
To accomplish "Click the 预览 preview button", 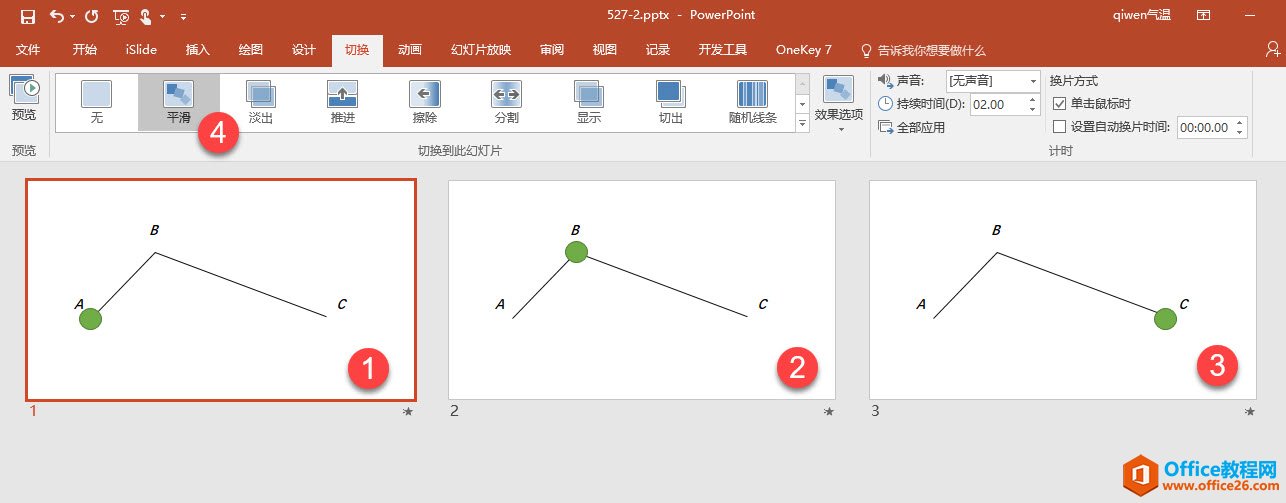I will point(24,98).
